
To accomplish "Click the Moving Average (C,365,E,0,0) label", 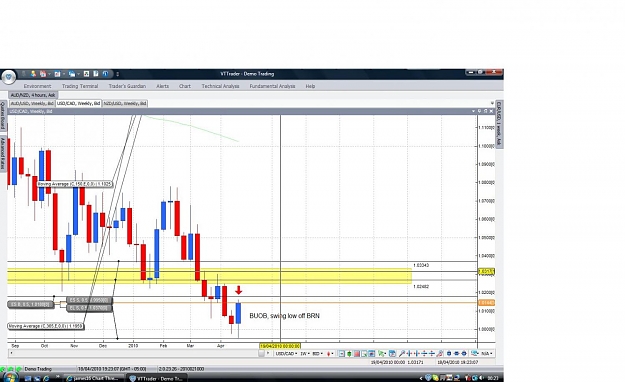I will (46, 326).
